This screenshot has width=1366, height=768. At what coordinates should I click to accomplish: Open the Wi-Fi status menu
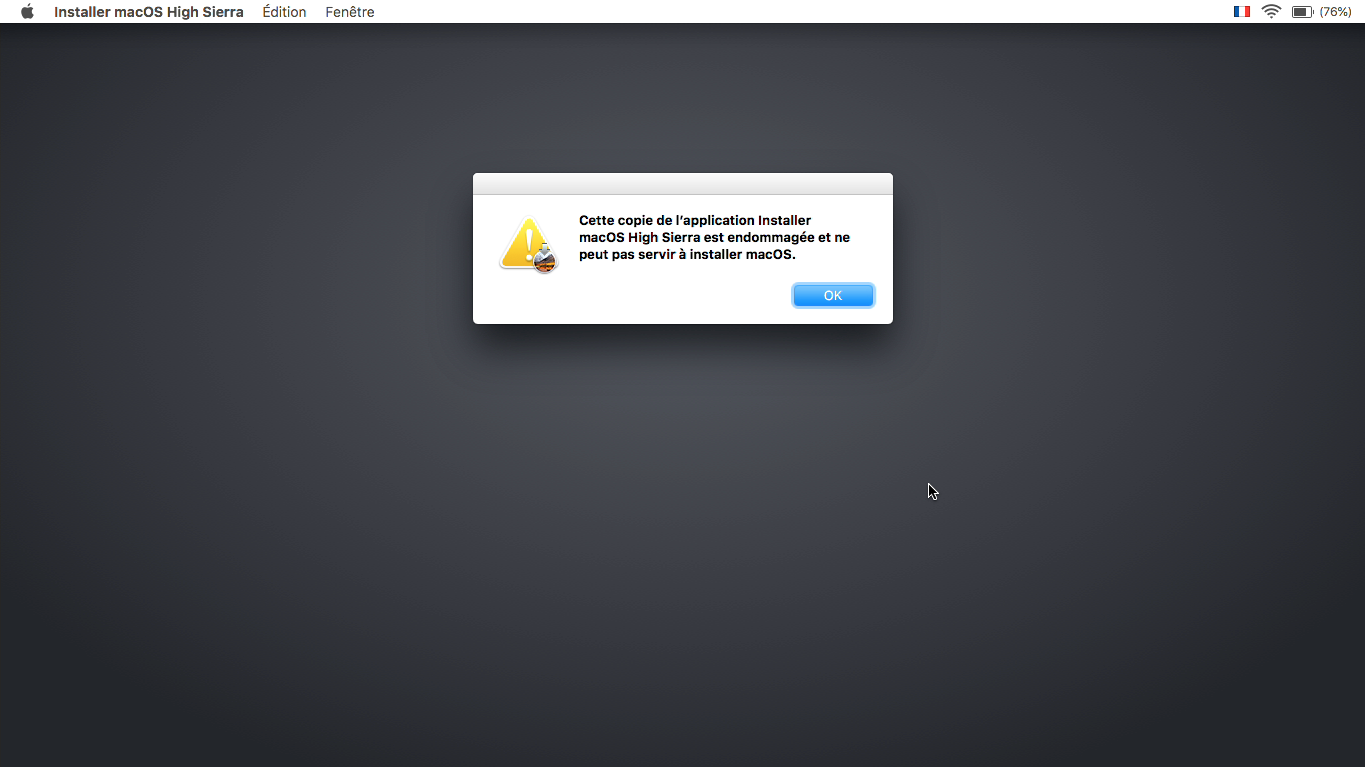click(x=1271, y=12)
